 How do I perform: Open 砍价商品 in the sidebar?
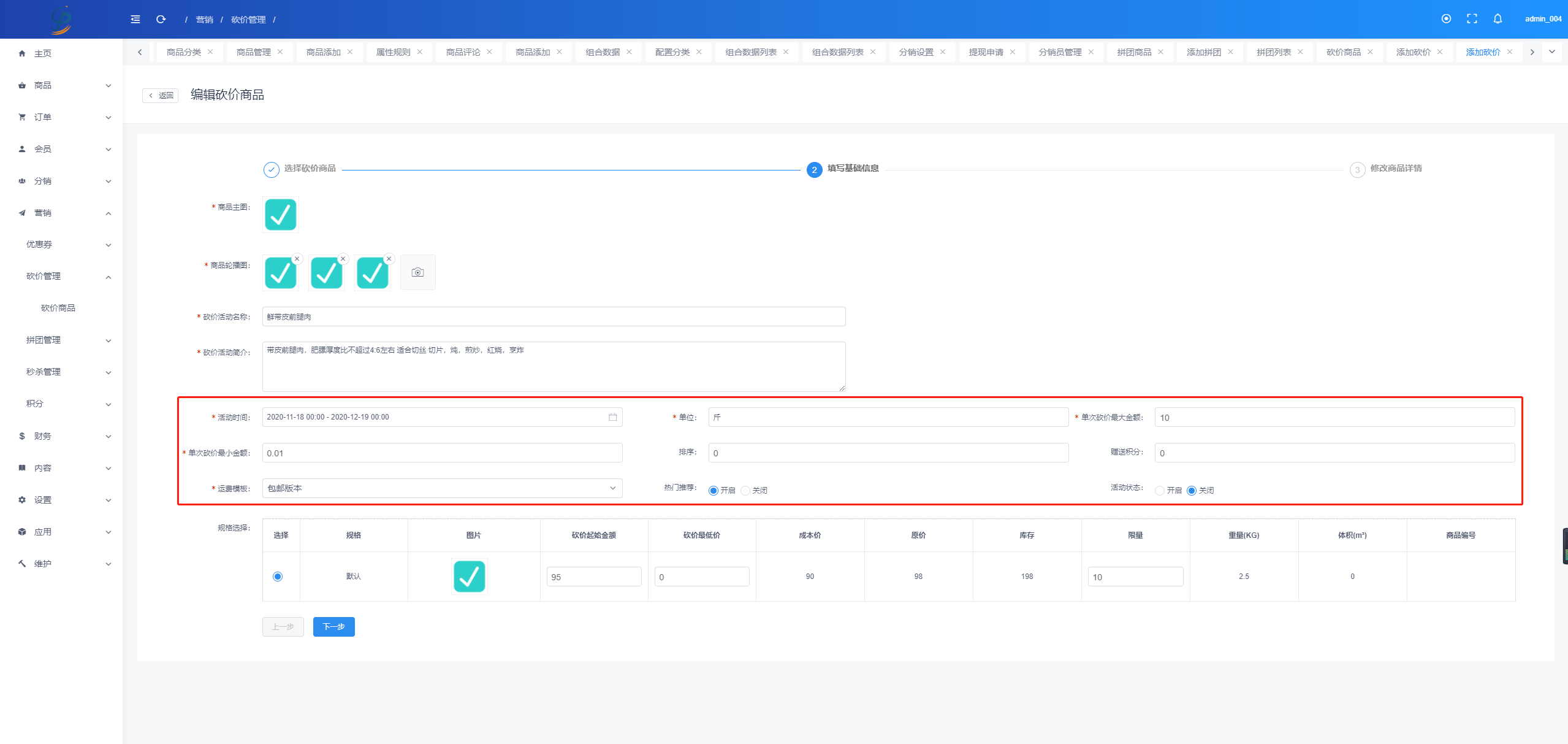click(x=58, y=308)
